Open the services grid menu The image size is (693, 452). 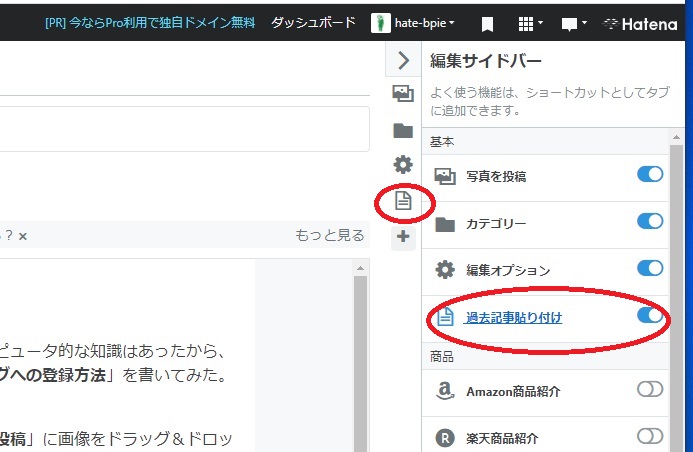[x=530, y=24]
